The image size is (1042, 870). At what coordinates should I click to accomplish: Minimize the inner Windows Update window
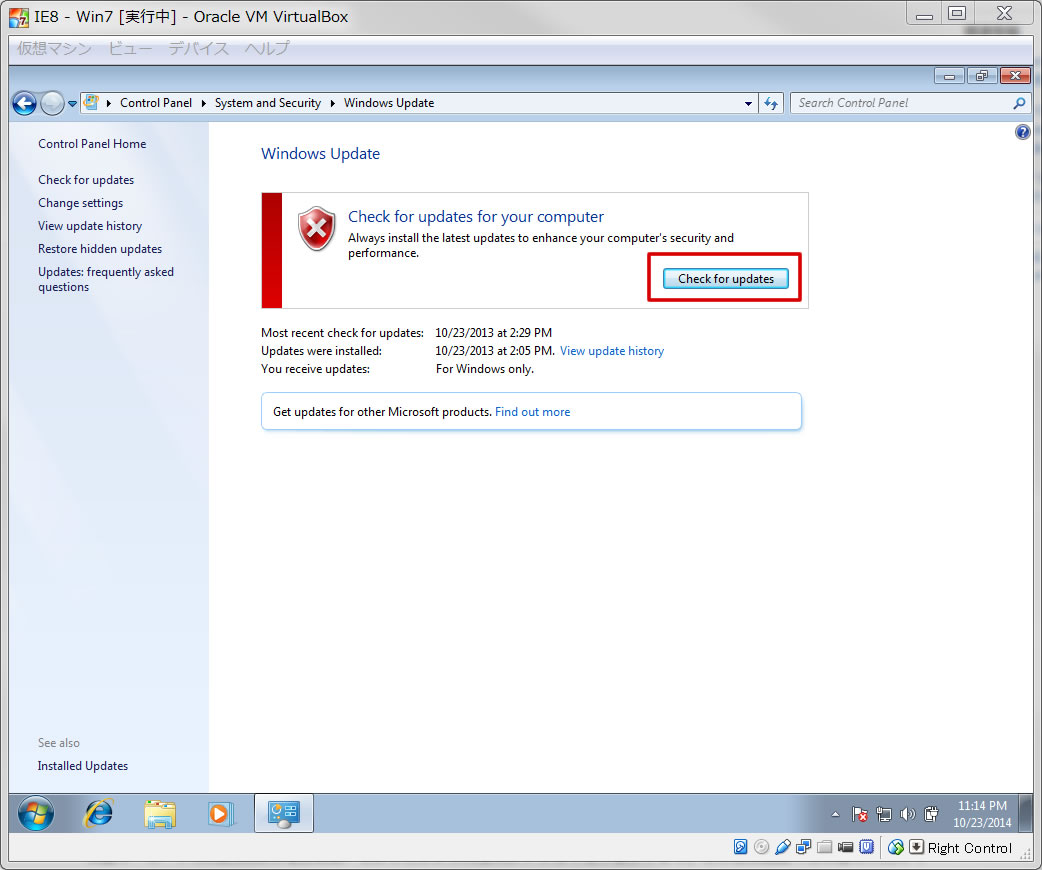(950, 76)
